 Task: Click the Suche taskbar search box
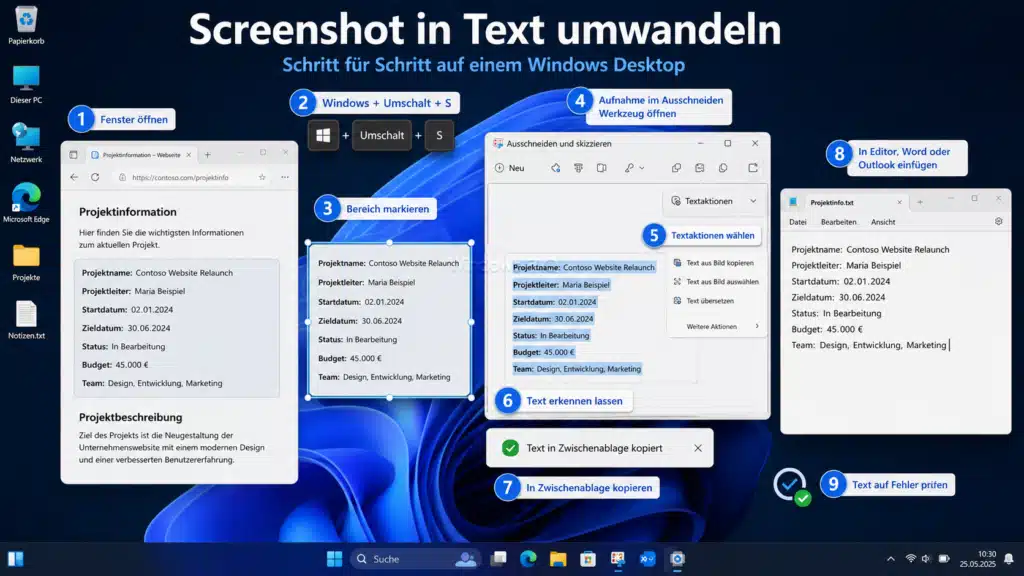coord(416,559)
